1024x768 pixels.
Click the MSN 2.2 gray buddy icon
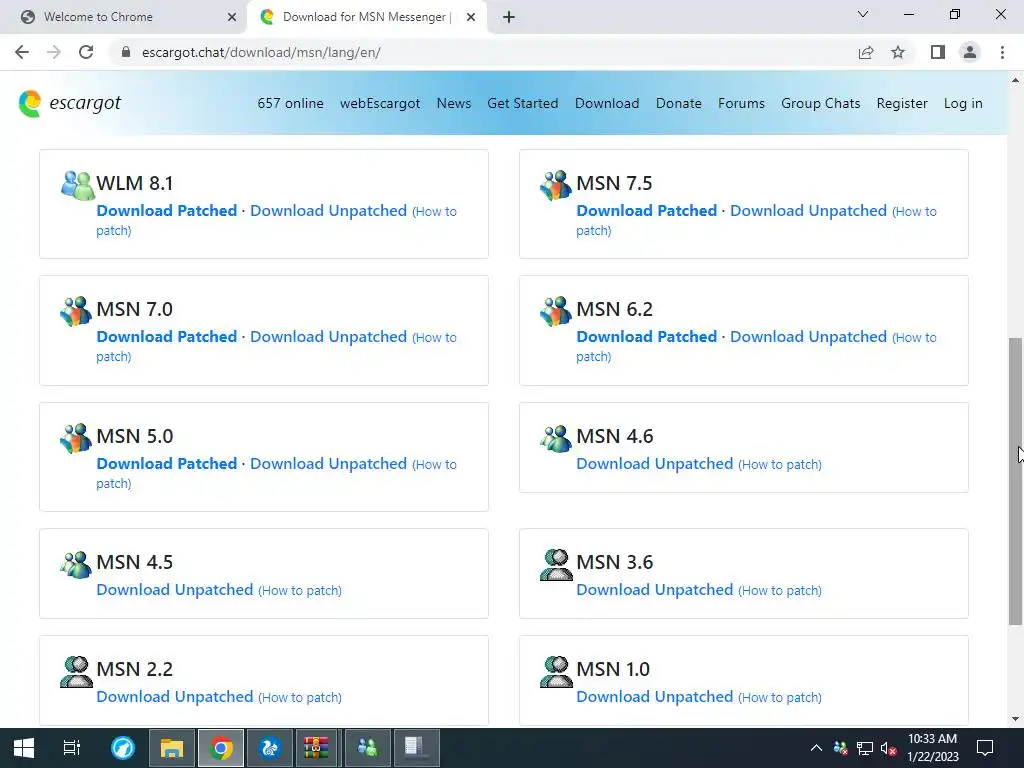point(76,671)
